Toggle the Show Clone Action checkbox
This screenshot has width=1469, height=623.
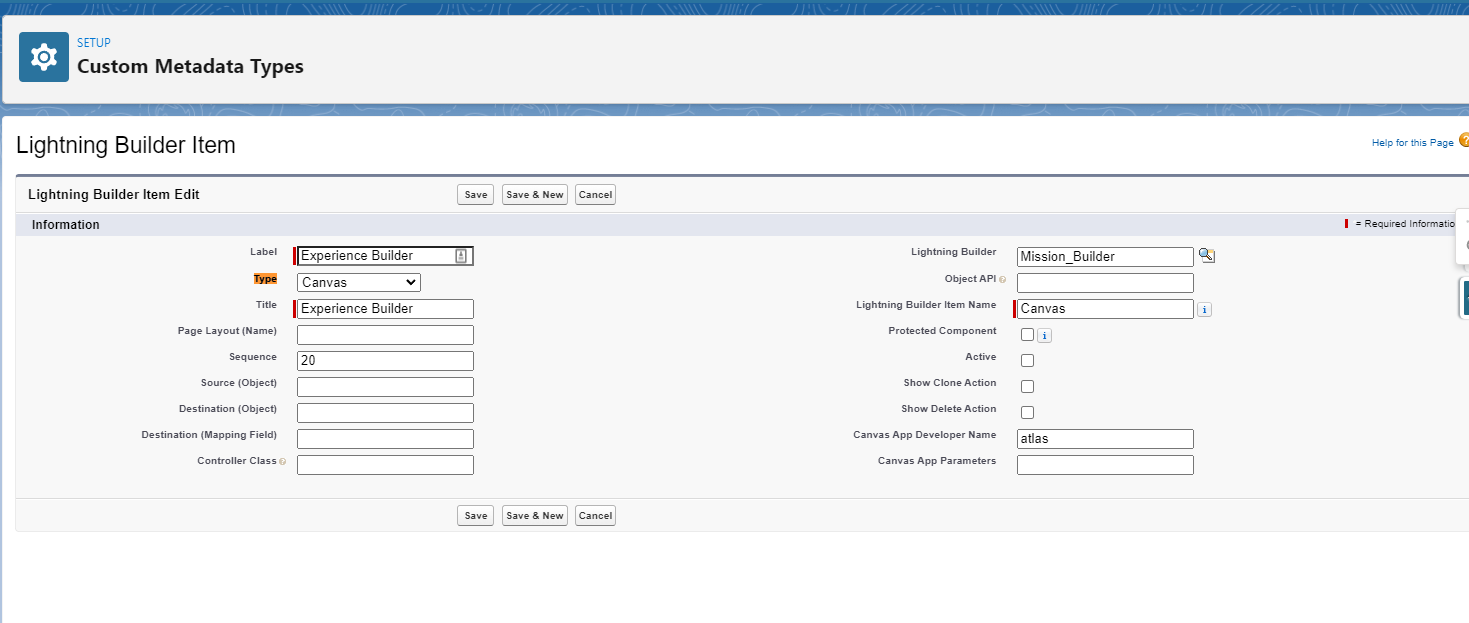pos(1027,387)
